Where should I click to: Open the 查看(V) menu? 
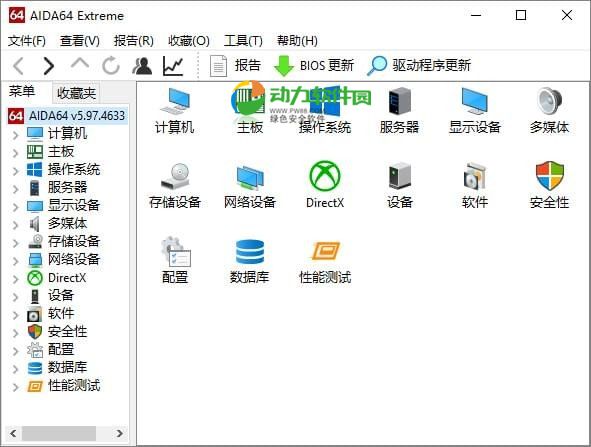tap(80, 41)
